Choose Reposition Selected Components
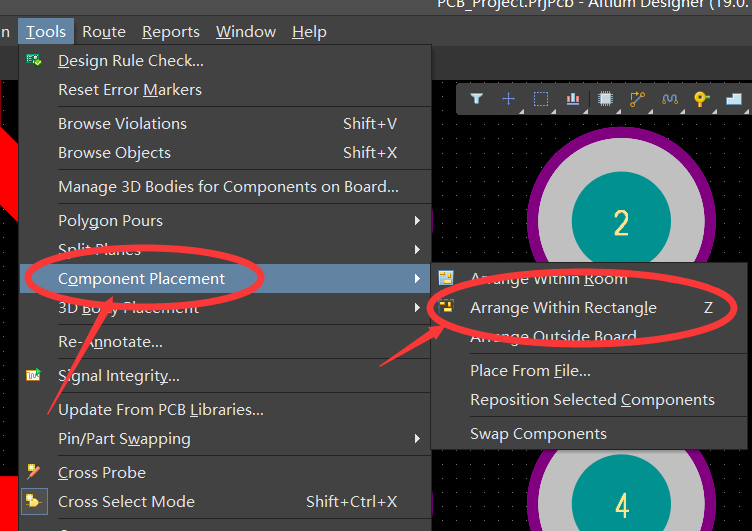The height and width of the screenshot is (531, 752). coord(589,400)
